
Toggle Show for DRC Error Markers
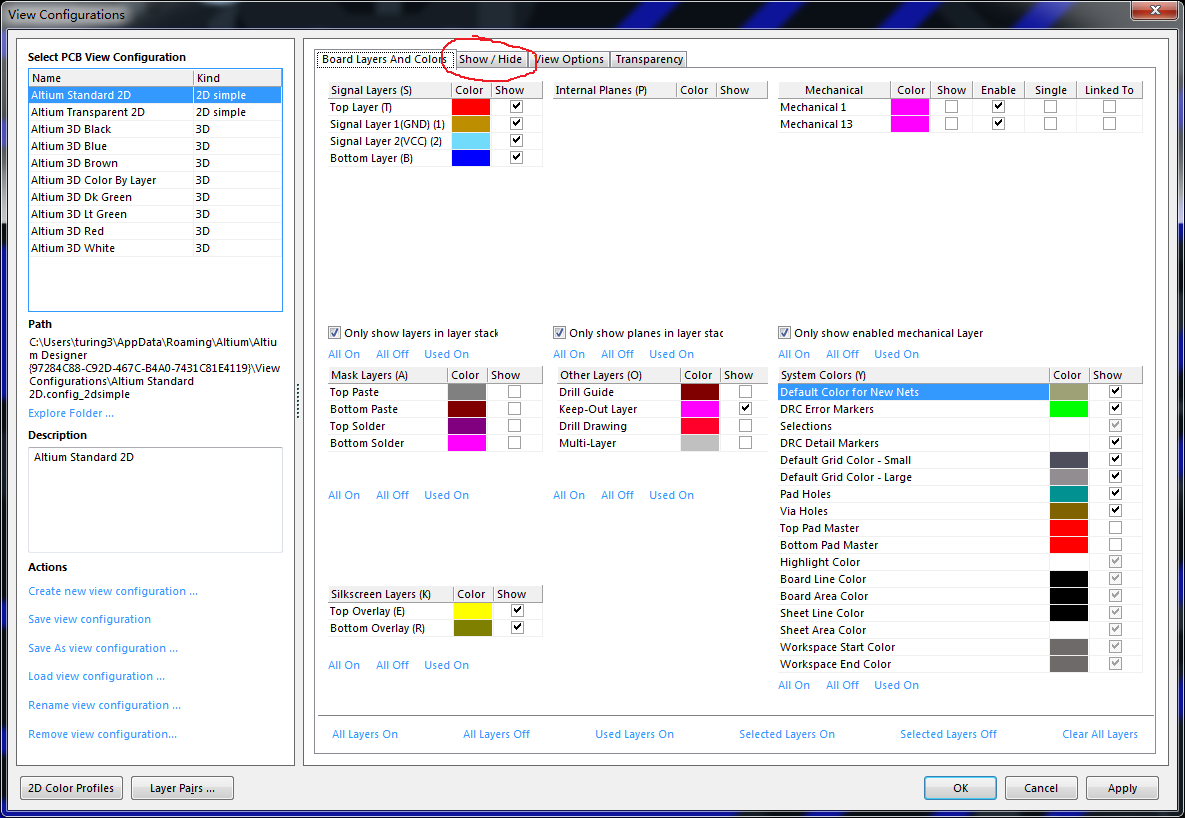click(x=1115, y=408)
